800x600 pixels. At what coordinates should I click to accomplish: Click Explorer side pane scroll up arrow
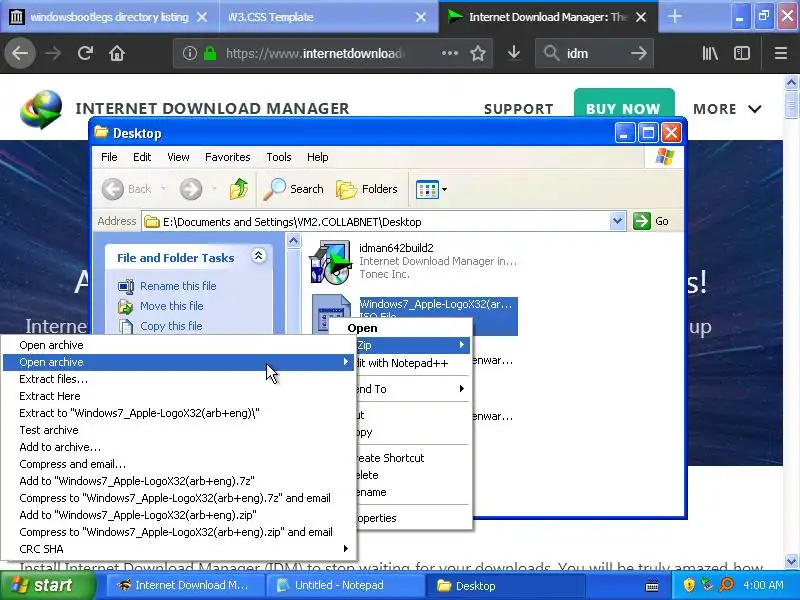[x=293, y=240]
